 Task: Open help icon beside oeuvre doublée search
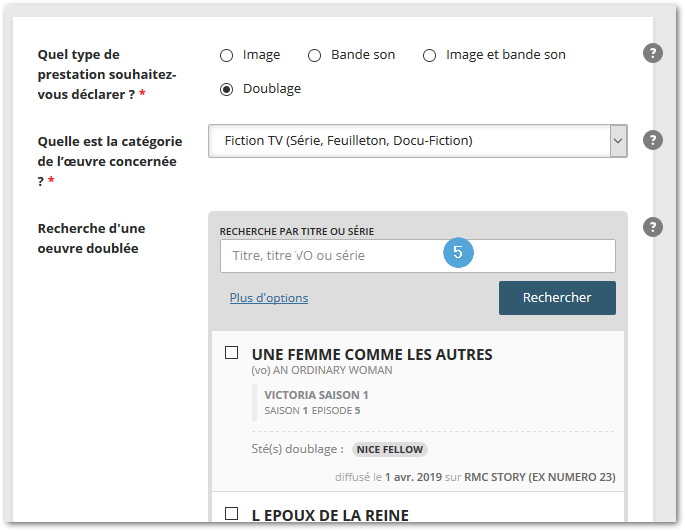point(653,227)
